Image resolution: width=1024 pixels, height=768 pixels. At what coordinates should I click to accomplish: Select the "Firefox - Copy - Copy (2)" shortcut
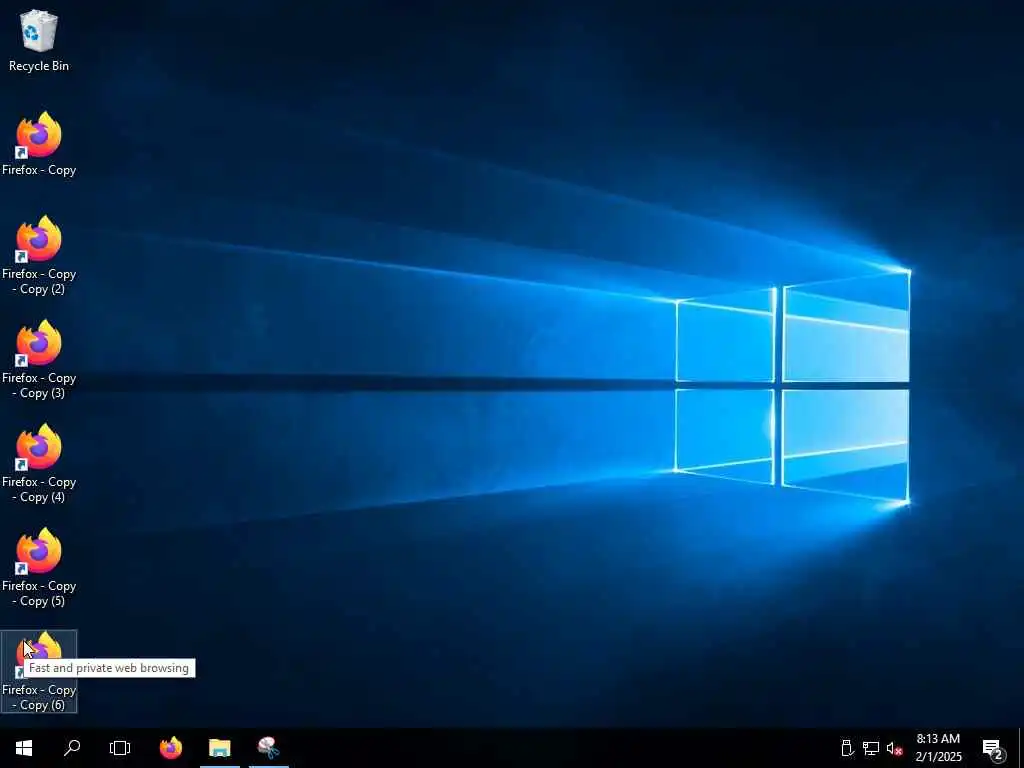coord(39,255)
